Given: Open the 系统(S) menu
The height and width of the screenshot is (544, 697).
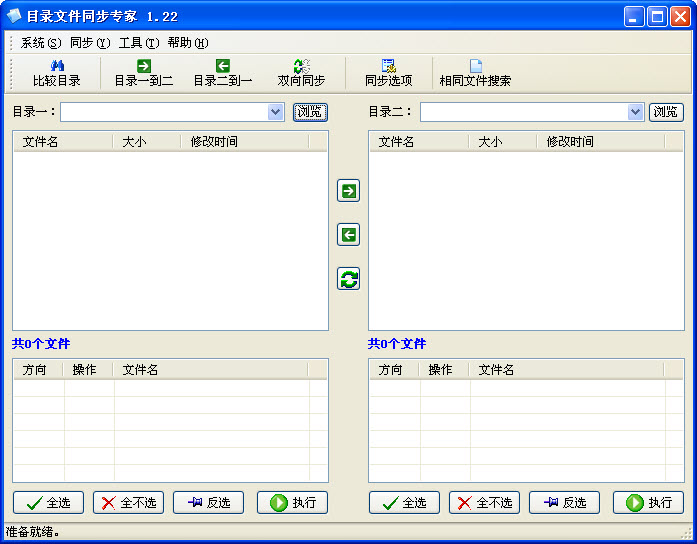Looking at the screenshot, I should tap(41, 43).
